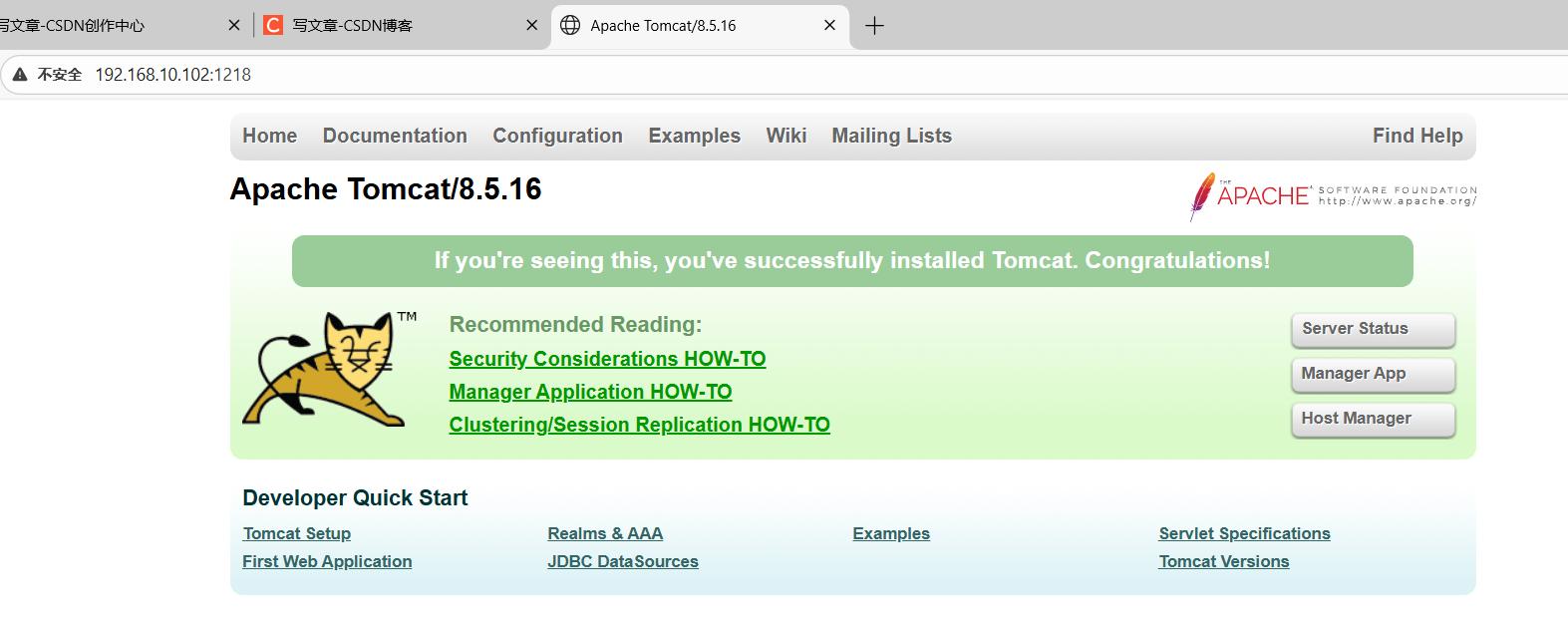Open Find Help in the navigation bar

click(1417, 136)
